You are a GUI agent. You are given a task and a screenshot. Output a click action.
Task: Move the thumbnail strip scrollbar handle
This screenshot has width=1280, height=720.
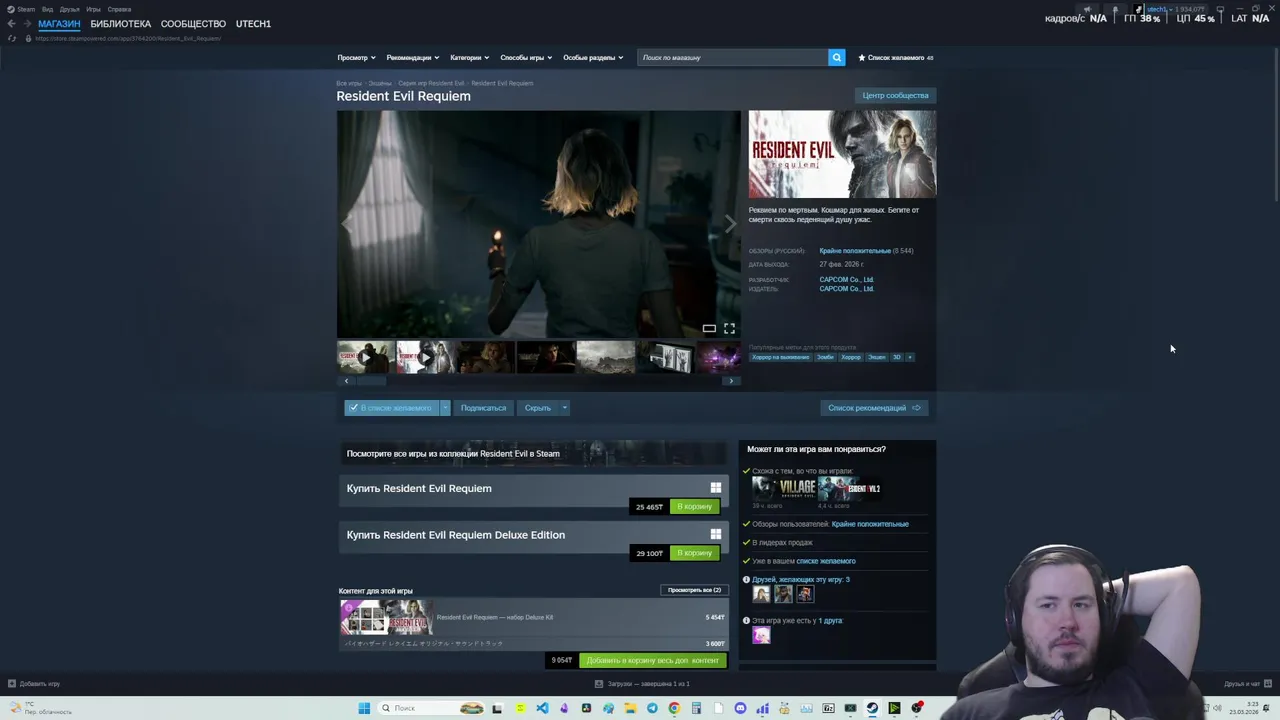click(x=372, y=381)
